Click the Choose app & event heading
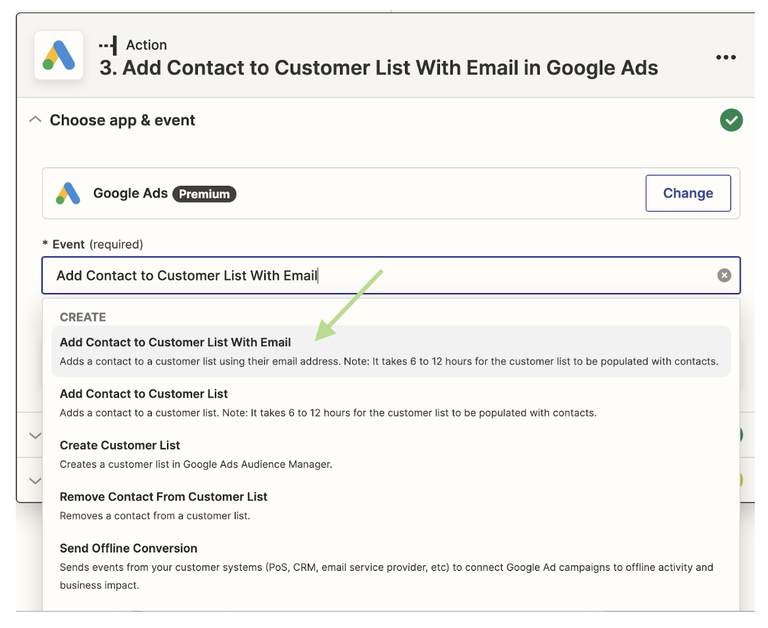 click(x=122, y=120)
